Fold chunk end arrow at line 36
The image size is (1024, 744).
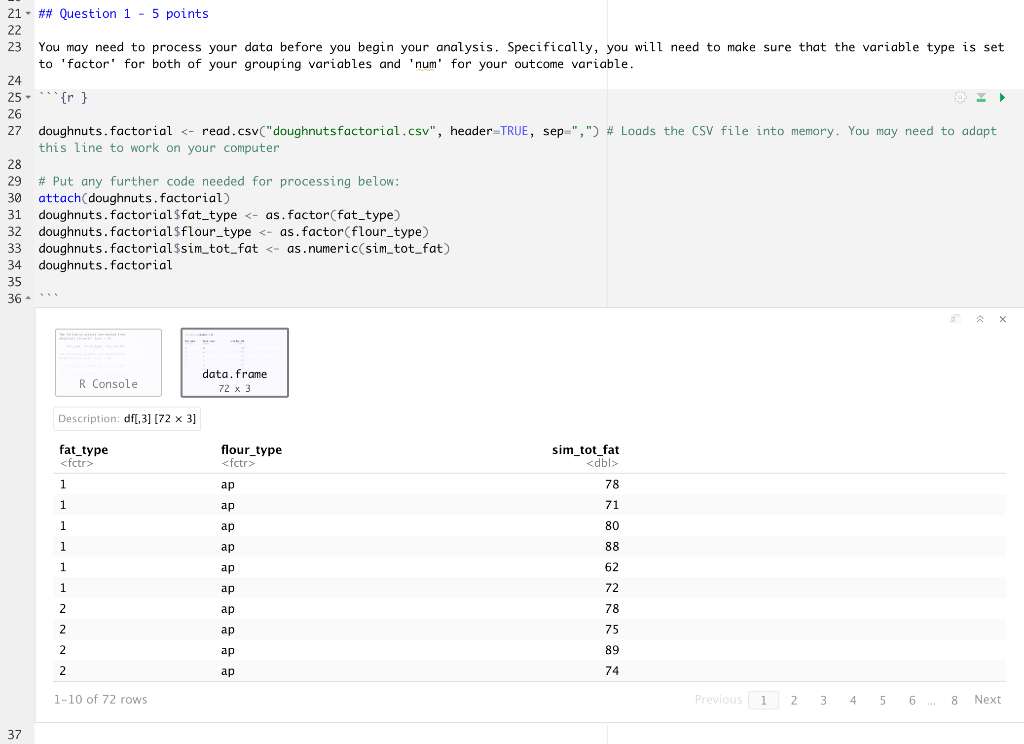(x=28, y=299)
